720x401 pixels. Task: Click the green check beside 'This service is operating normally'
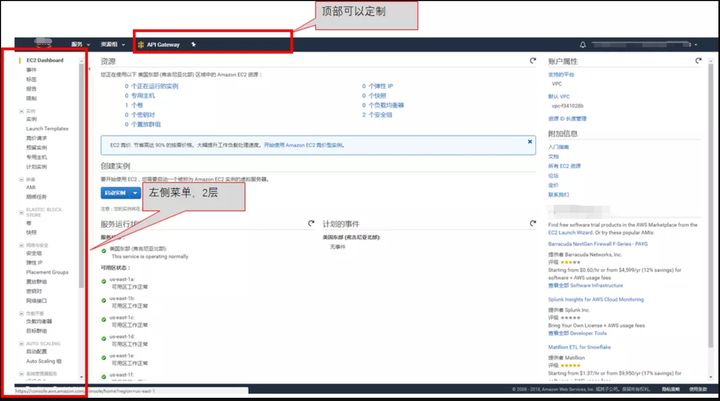104,251
